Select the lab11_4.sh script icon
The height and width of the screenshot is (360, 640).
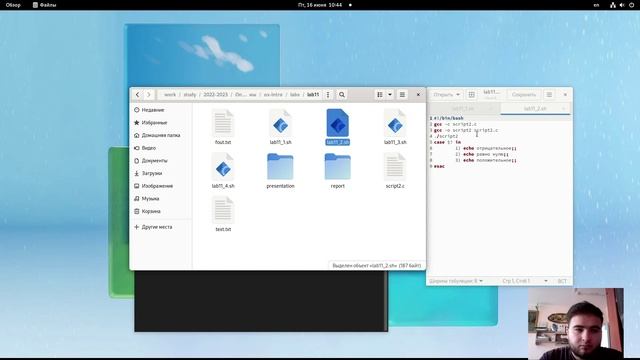tap(223, 167)
